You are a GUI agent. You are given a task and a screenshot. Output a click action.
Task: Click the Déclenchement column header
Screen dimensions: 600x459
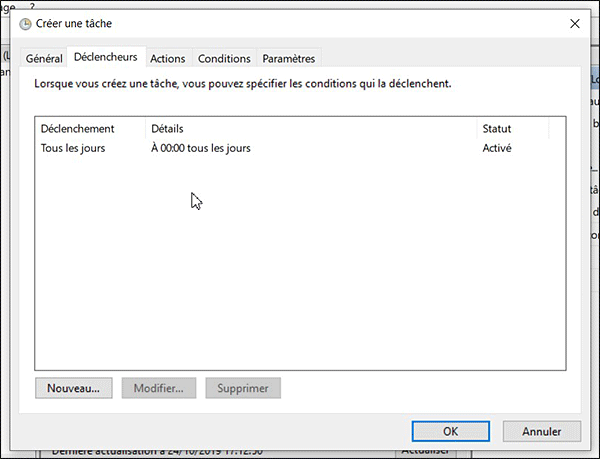(78, 129)
